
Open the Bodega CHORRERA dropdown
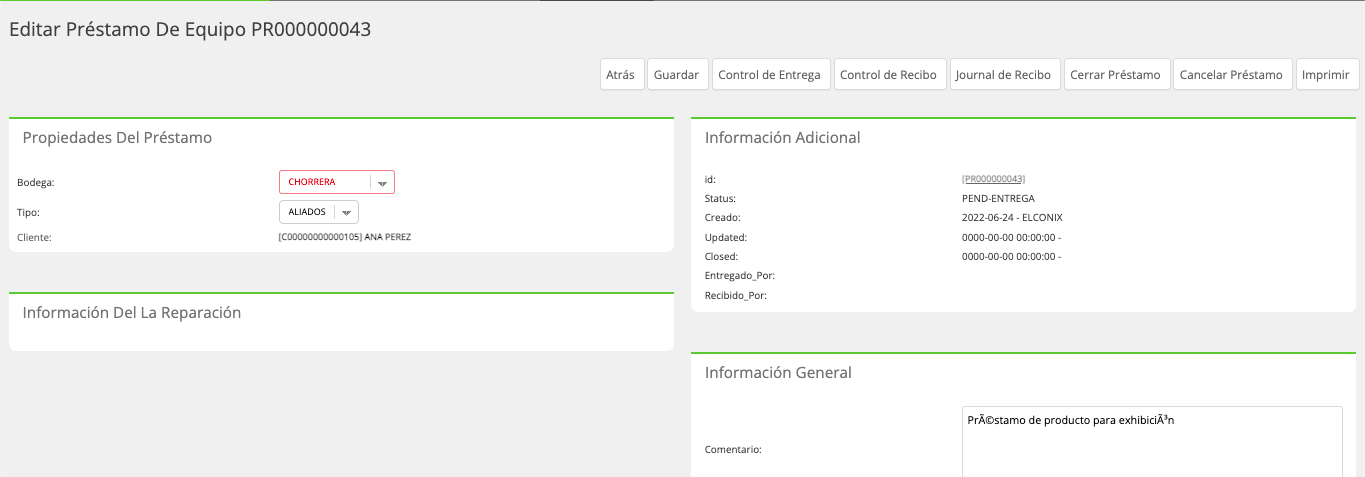337,182
